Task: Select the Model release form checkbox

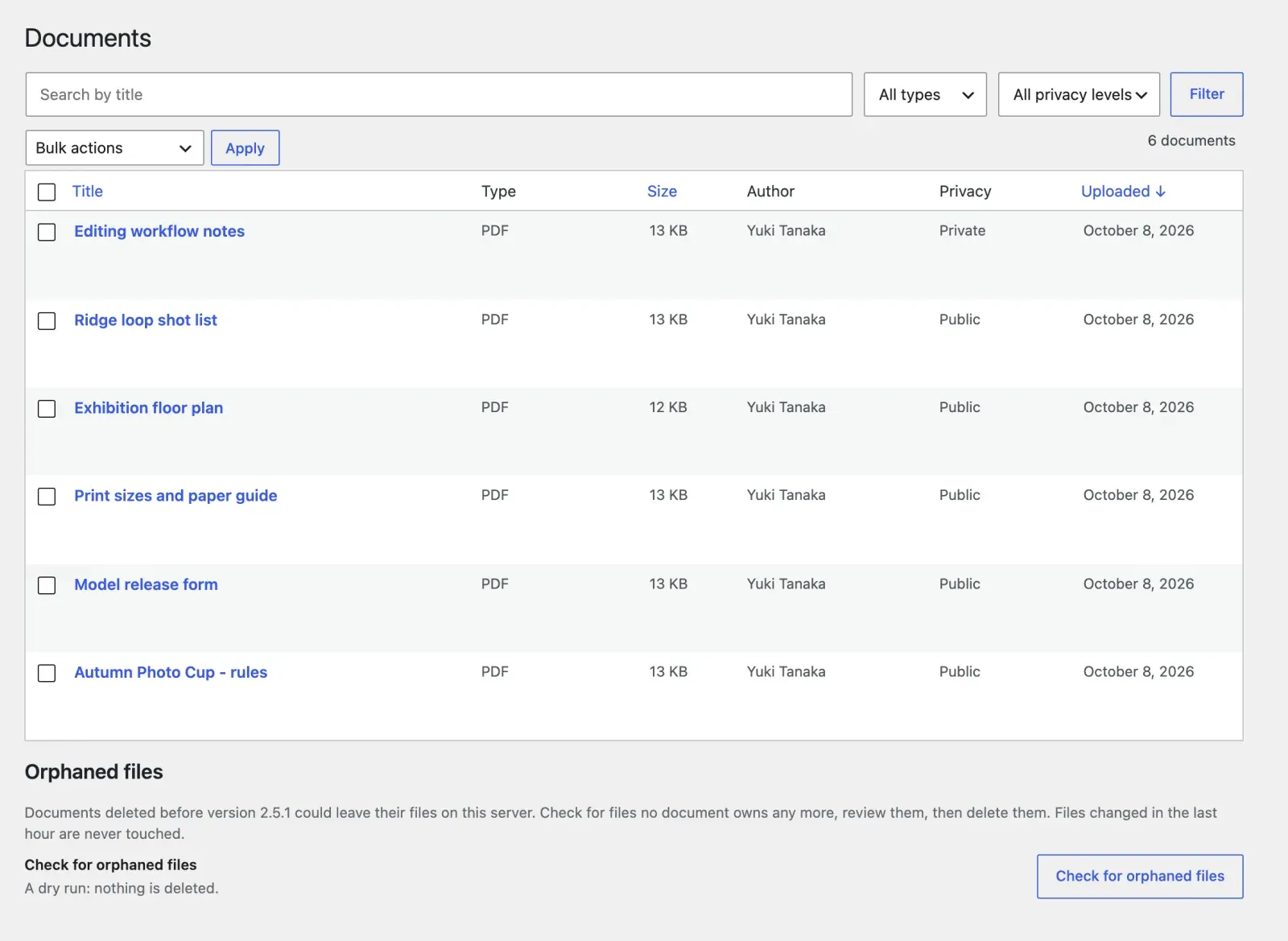Action: [x=47, y=584]
